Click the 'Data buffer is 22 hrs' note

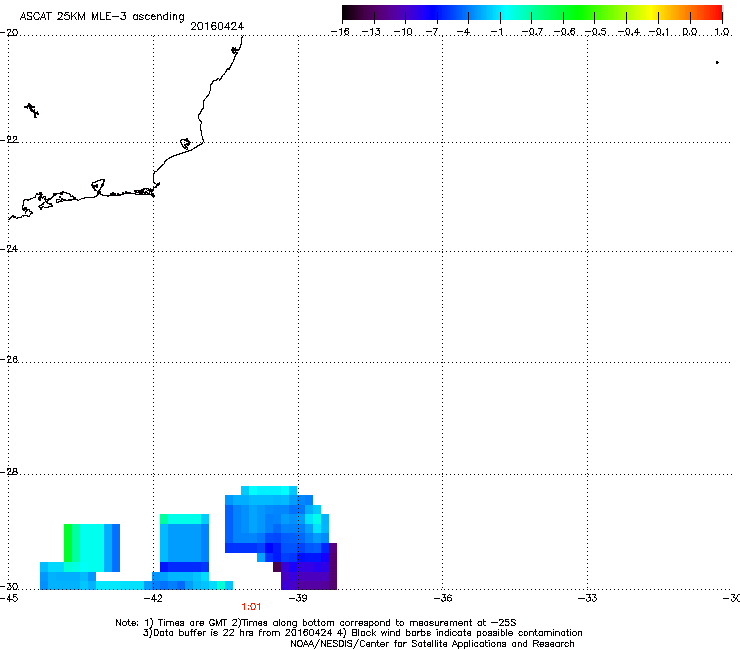tap(362, 633)
